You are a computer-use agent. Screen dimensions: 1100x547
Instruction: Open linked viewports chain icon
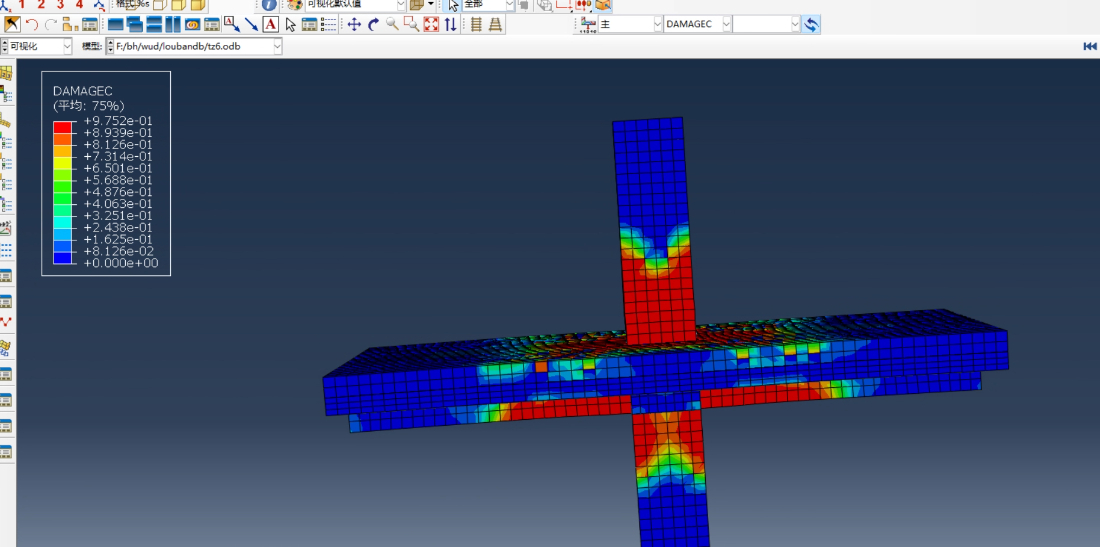(192, 25)
